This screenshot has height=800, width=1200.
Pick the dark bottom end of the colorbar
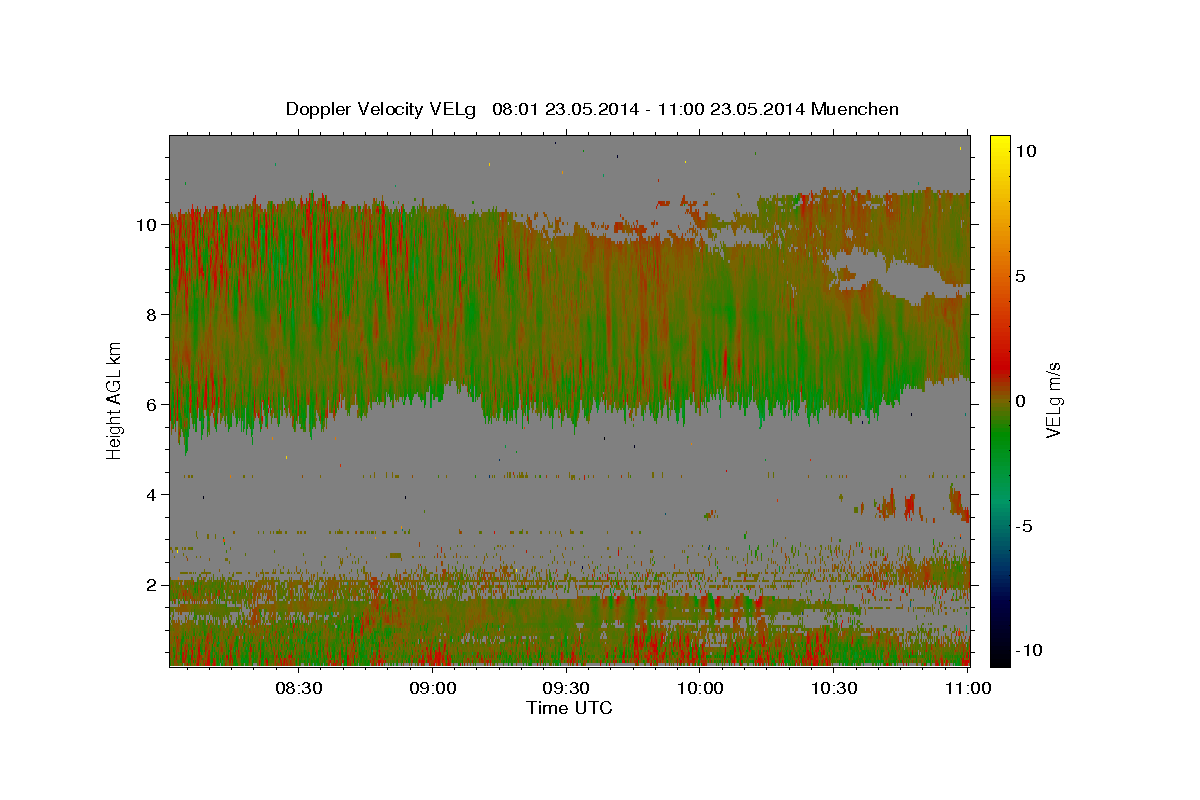click(x=999, y=652)
